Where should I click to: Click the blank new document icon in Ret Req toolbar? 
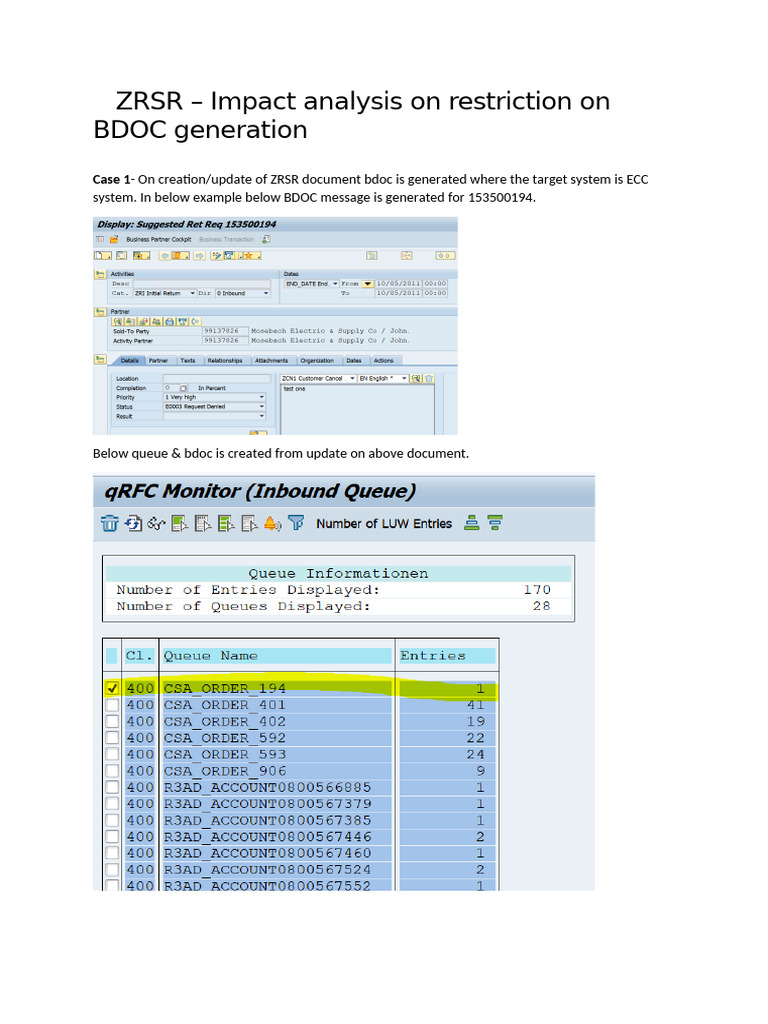pyautogui.click(x=102, y=255)
